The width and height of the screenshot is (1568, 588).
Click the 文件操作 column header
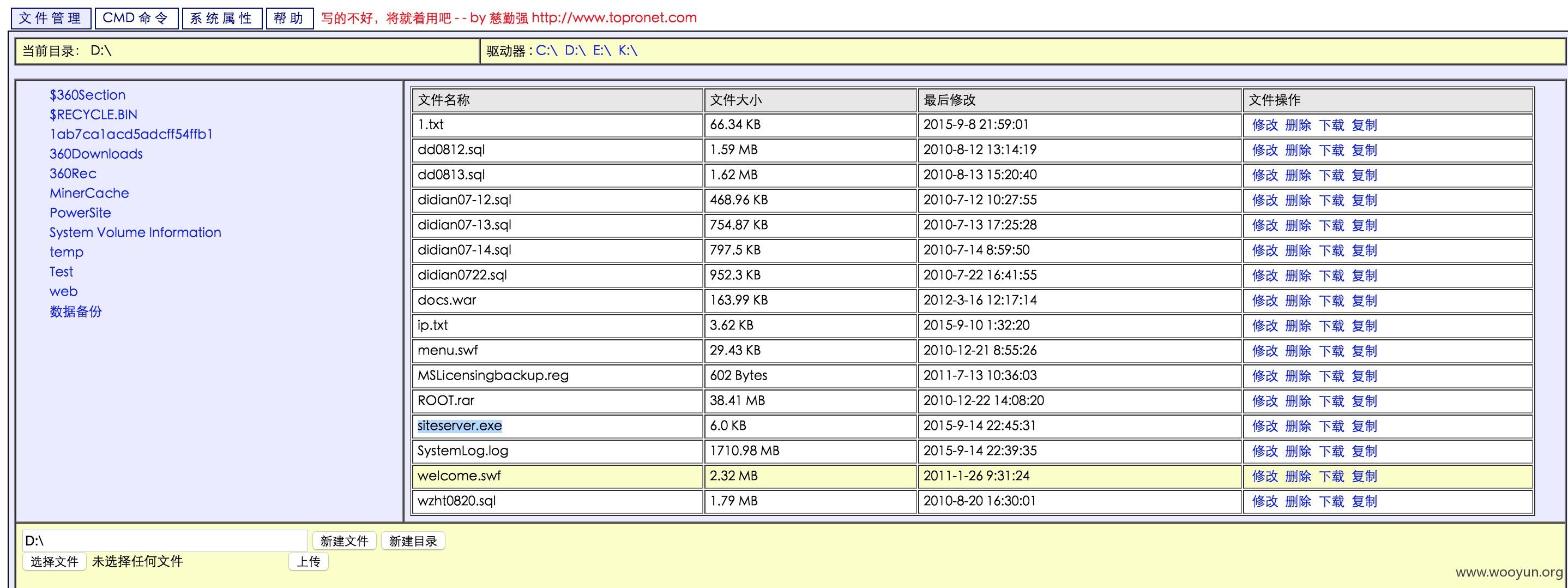(1388, 100)
